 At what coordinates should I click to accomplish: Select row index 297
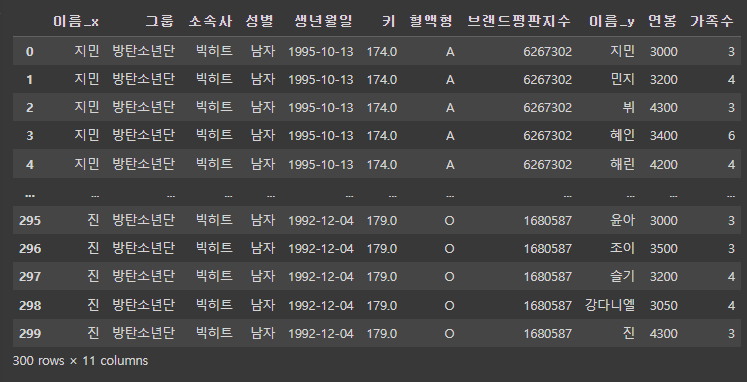(x=30, y=277)
